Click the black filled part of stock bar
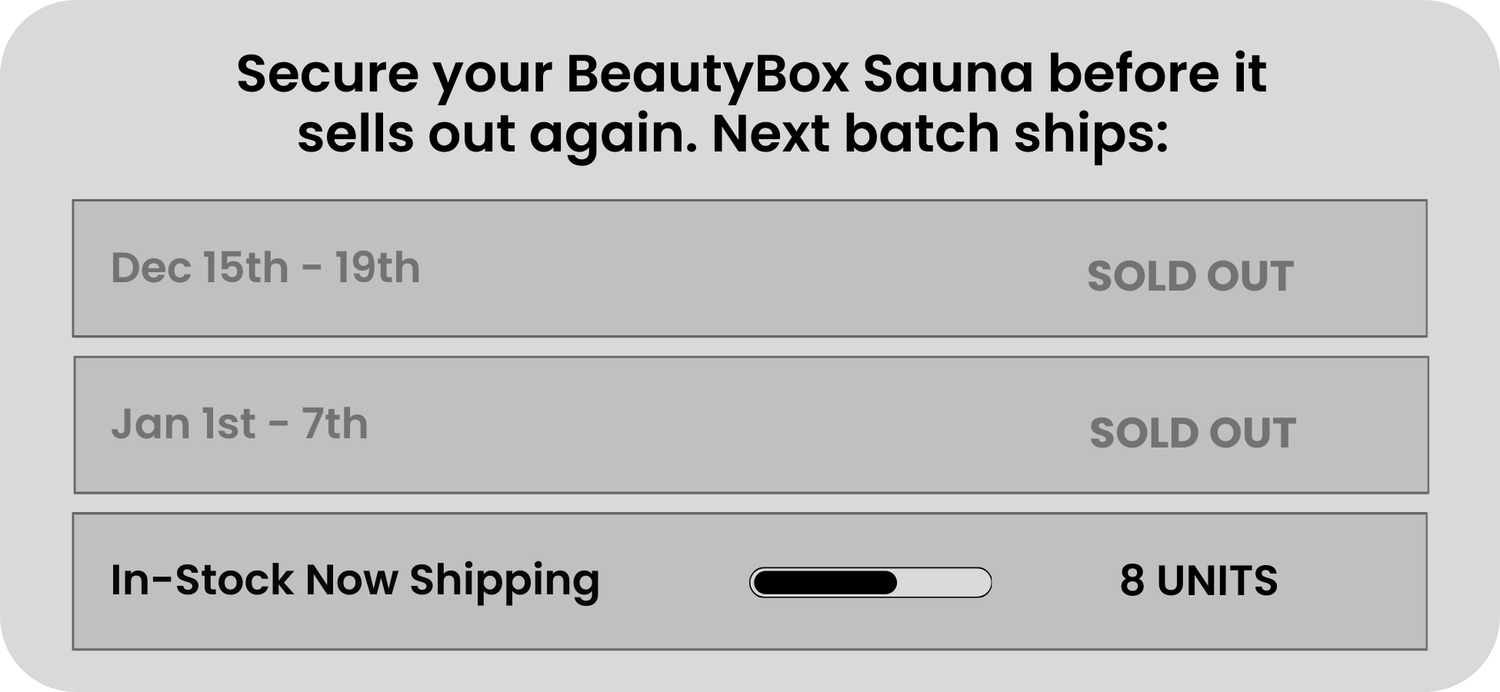This screenshot has height=692, width=1500. [x=824, y=582]
